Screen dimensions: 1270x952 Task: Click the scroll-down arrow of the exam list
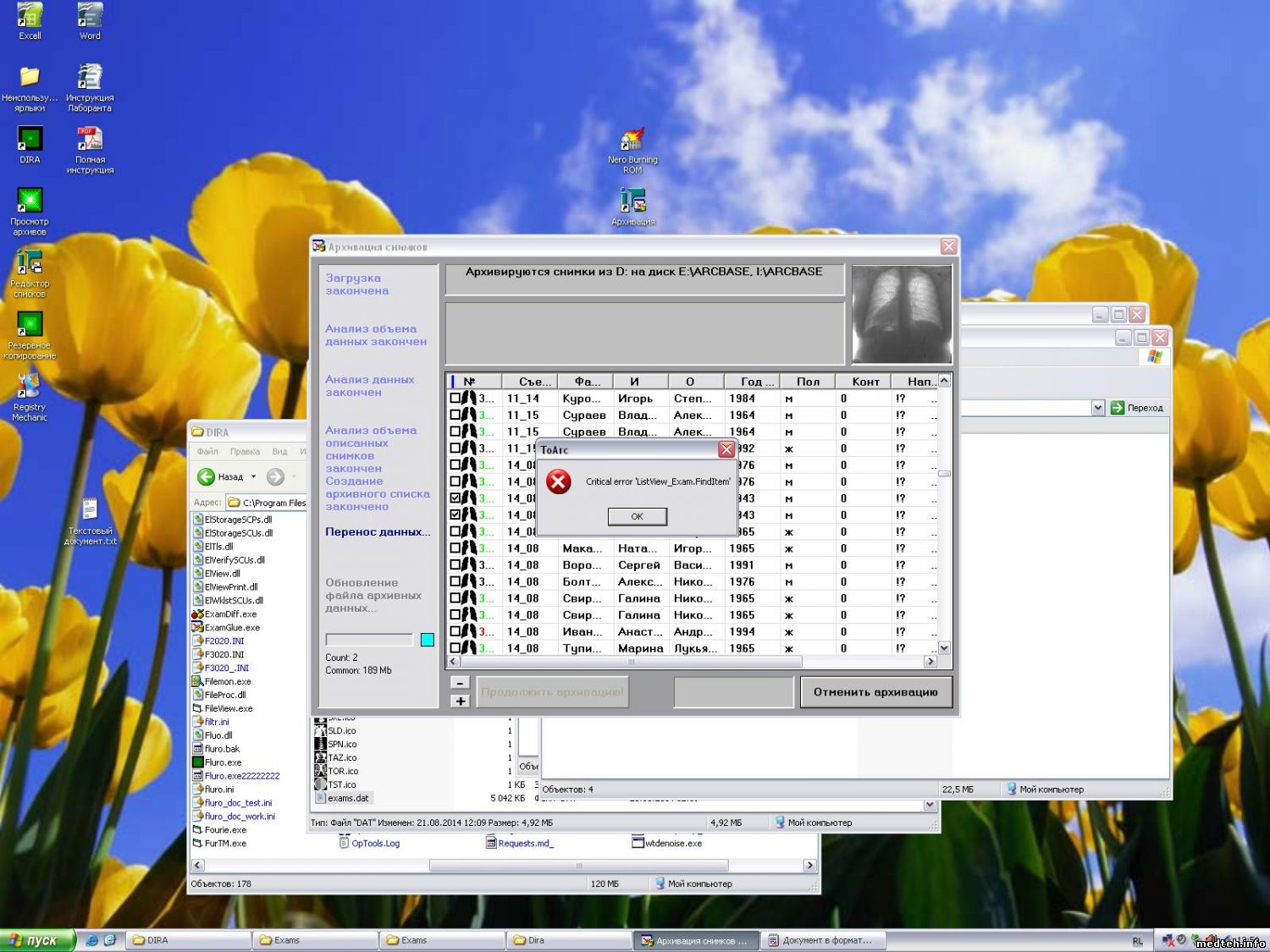(944, 648)
